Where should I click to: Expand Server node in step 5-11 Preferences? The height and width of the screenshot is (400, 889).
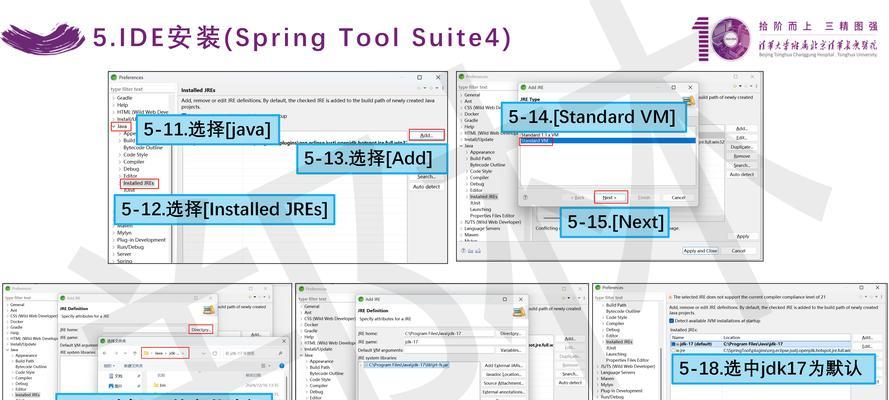coord(113,254)
